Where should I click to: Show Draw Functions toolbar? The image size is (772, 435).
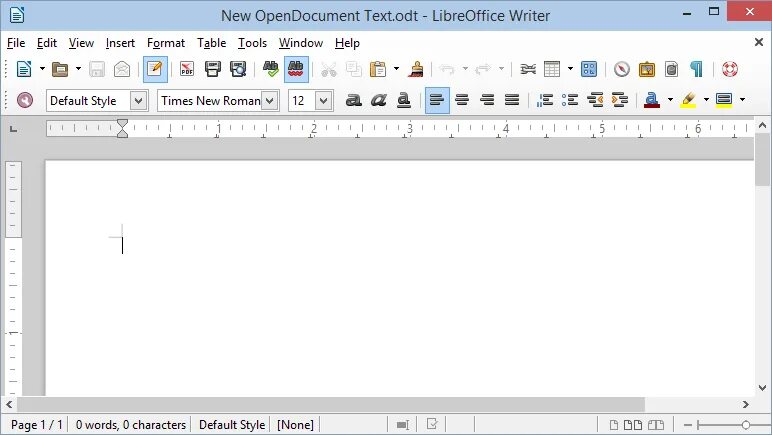coord(589,69)
